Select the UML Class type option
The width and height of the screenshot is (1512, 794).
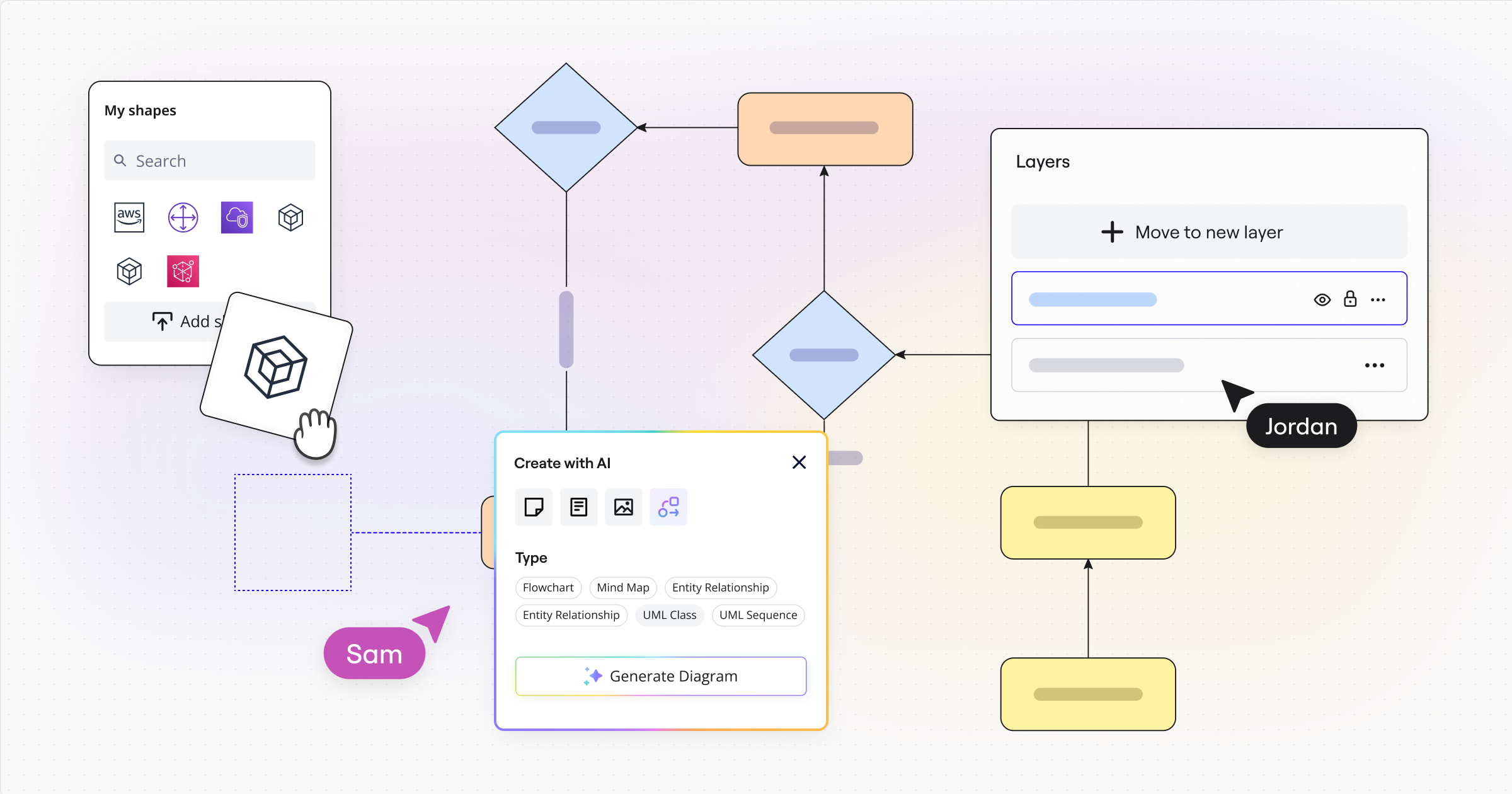point(669,616)
